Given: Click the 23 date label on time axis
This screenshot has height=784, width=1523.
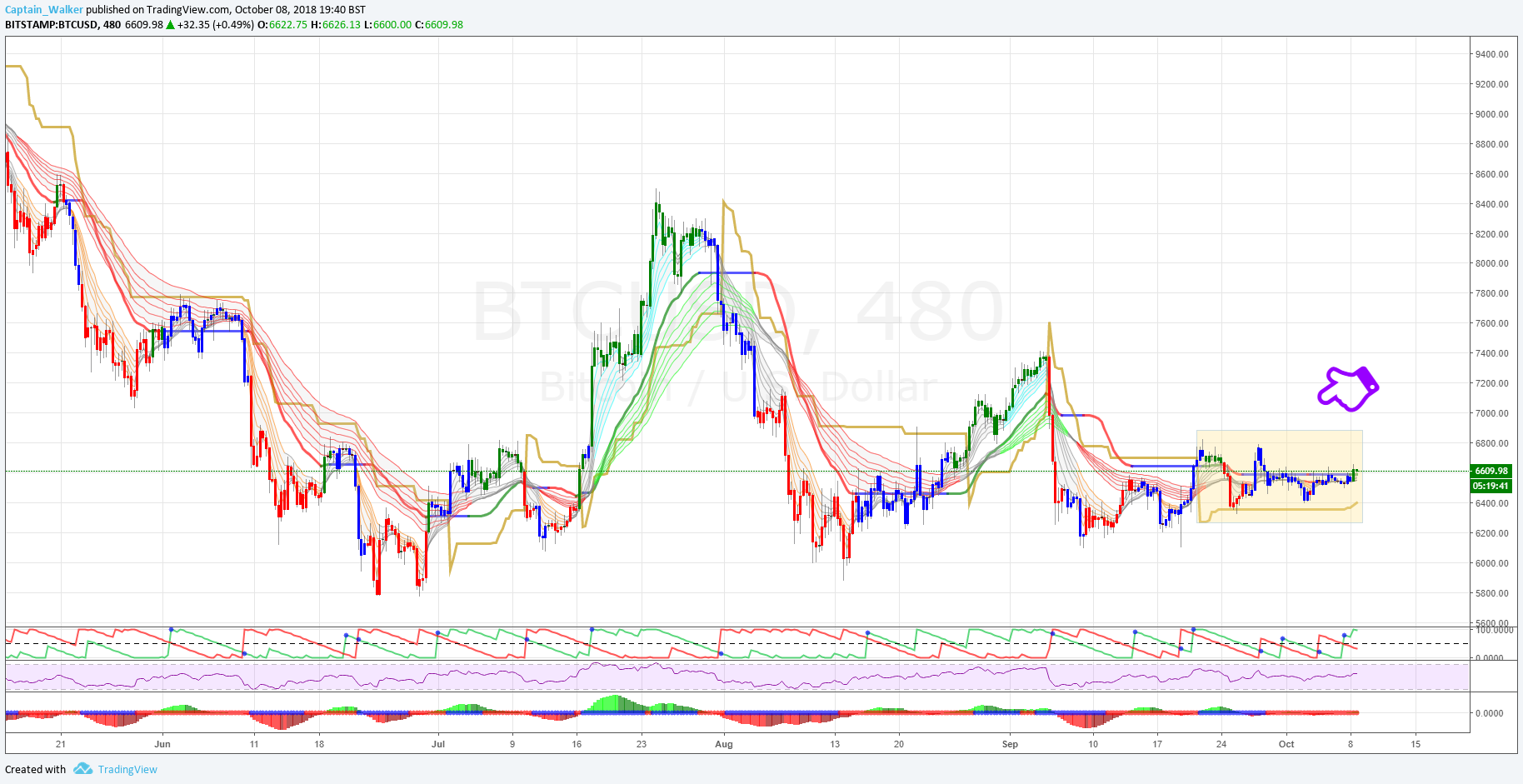Looking at the screenshot, I should point(642,744).
